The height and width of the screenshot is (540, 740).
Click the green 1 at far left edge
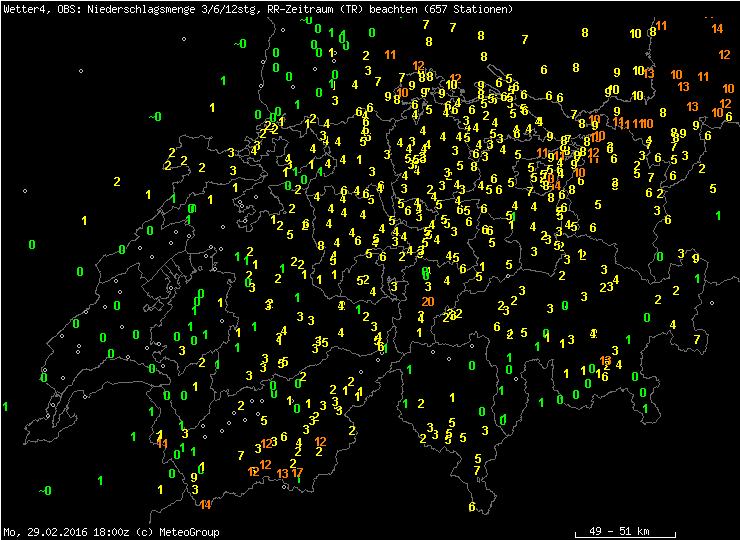click(x=6, y=406)
